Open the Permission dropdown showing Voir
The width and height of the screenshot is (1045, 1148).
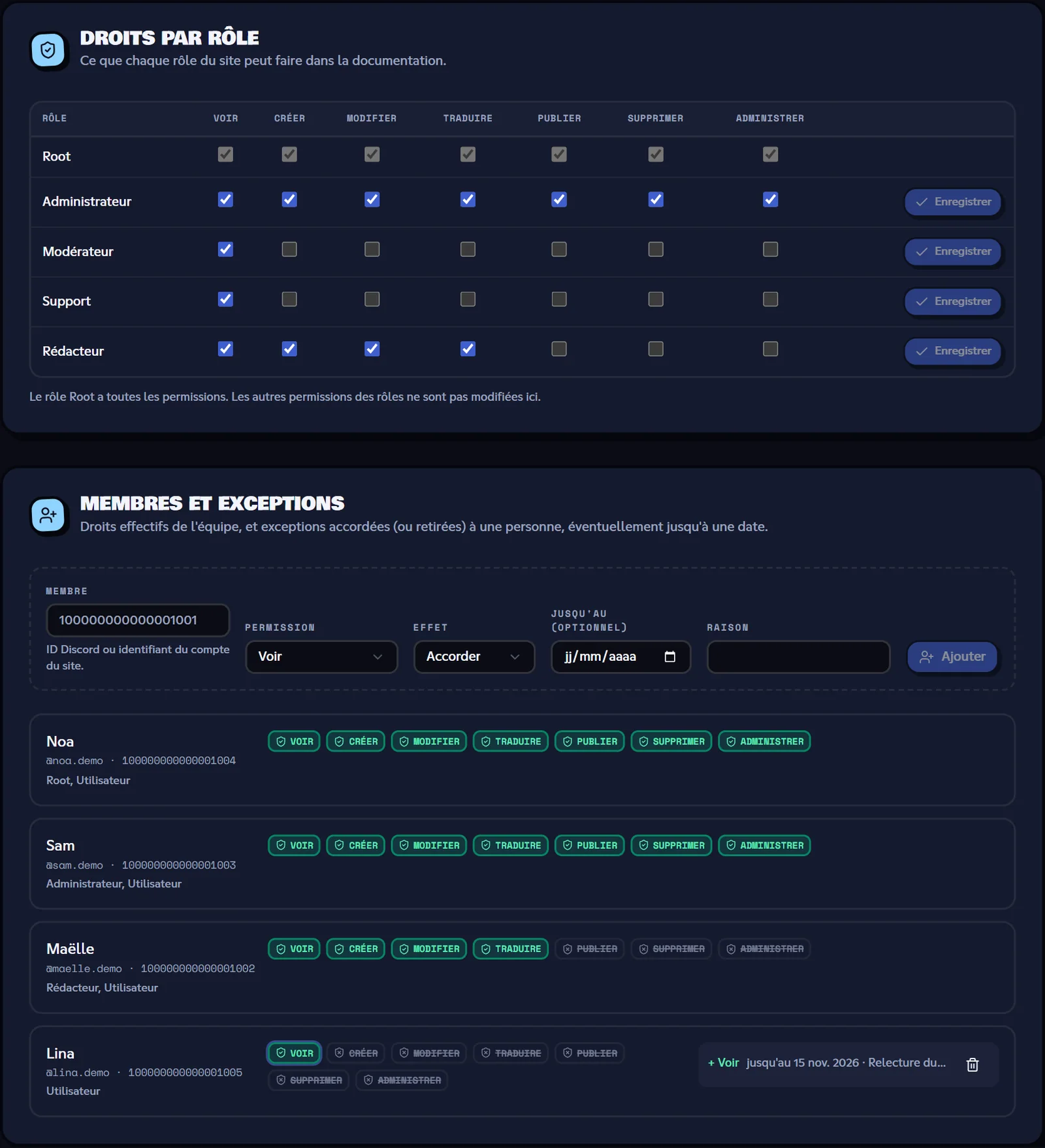click(x=321, y=656)
